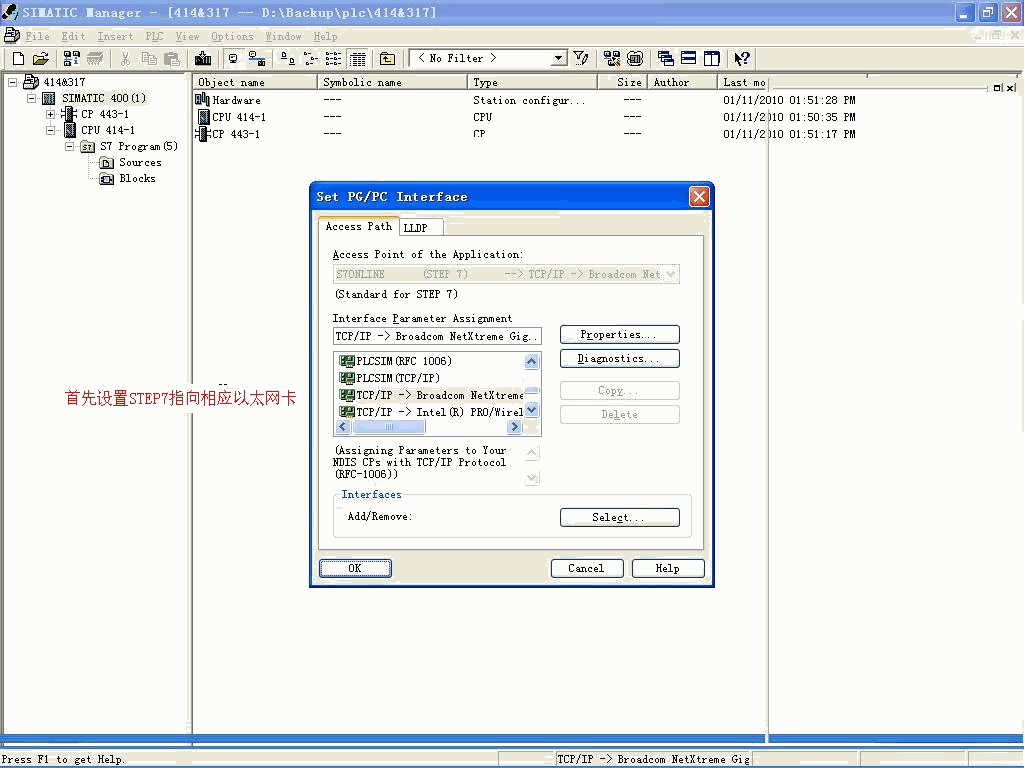
Task: Click the S7 Memory Card toolbar icon
Action: coord(95,59)
